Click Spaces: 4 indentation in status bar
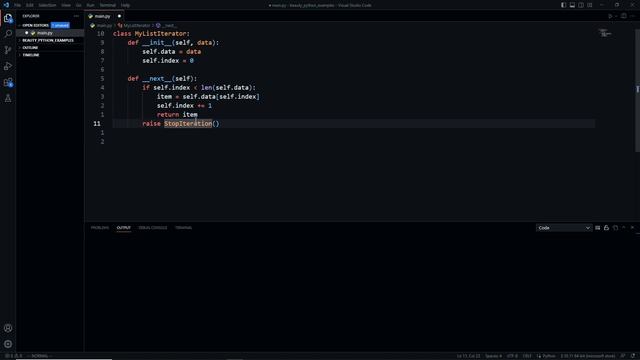 pyautogui.click(x=493, y=356)
